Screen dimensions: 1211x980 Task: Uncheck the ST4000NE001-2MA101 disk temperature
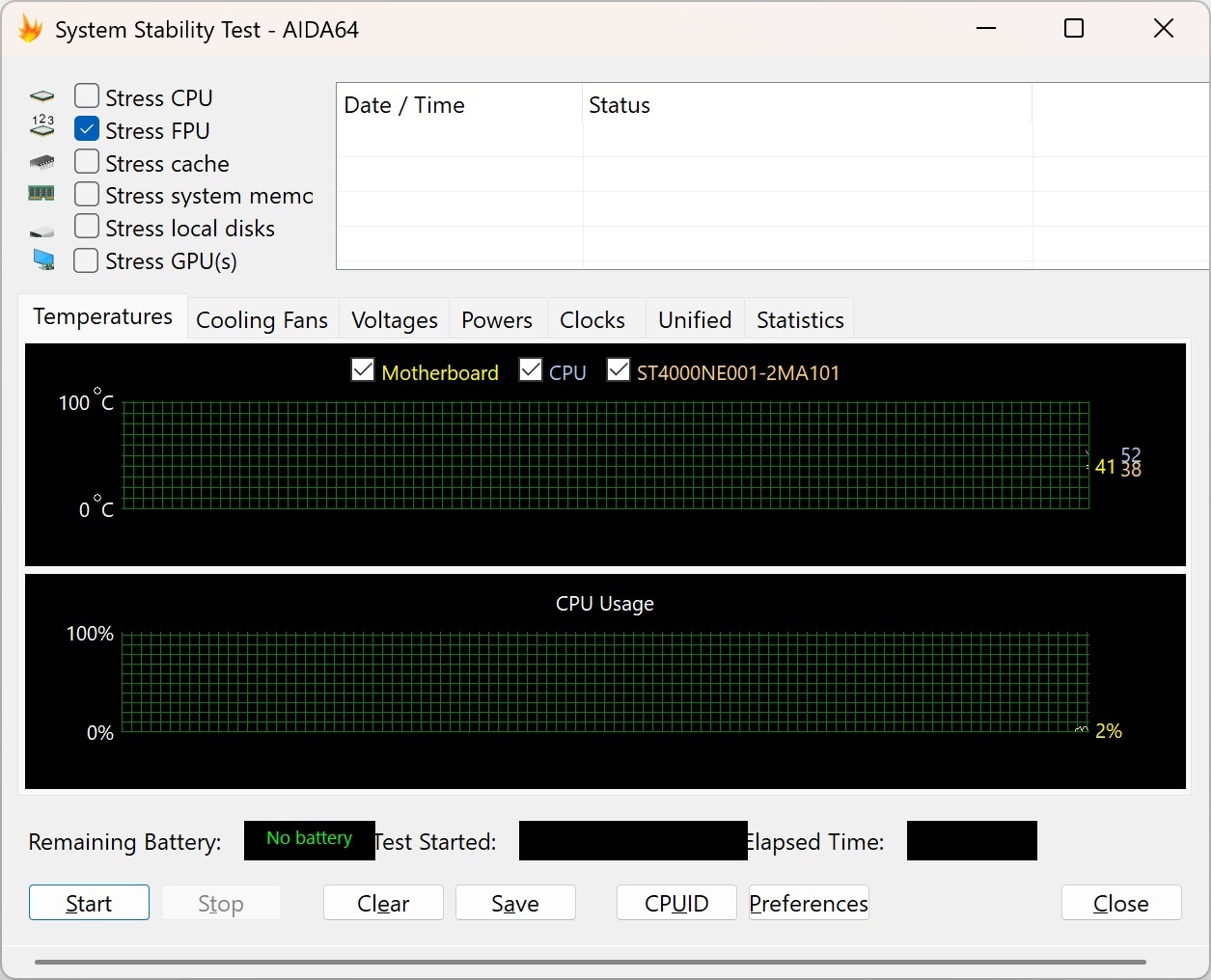point(619,369)
